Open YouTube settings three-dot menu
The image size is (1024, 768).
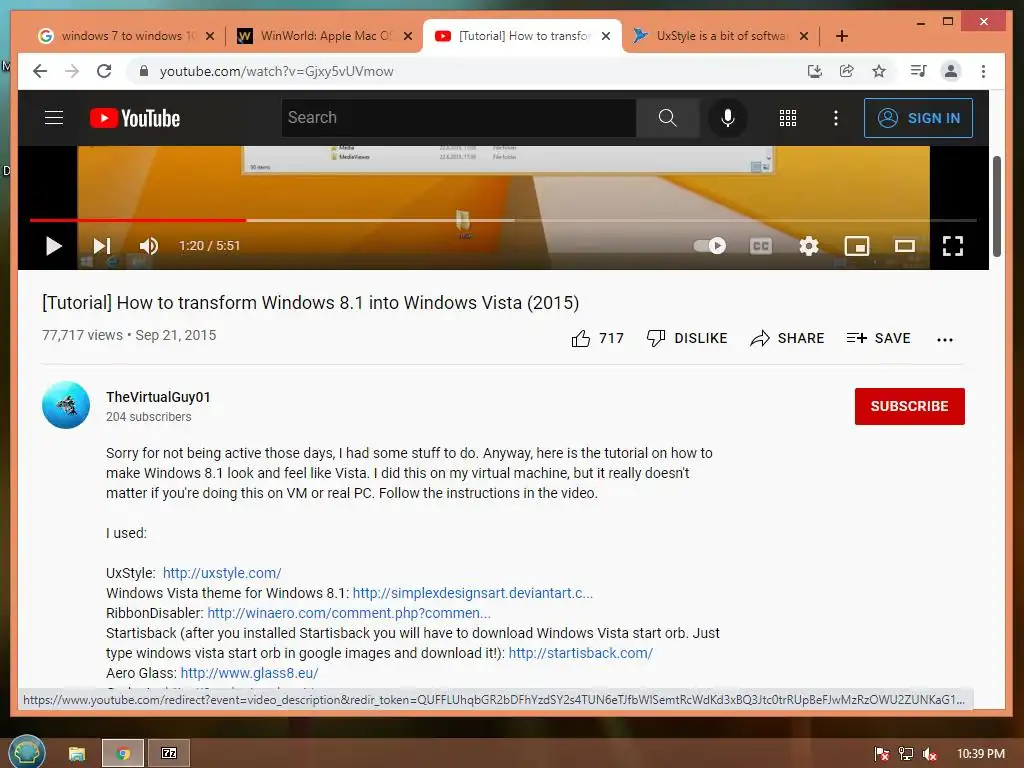point(836,118)
